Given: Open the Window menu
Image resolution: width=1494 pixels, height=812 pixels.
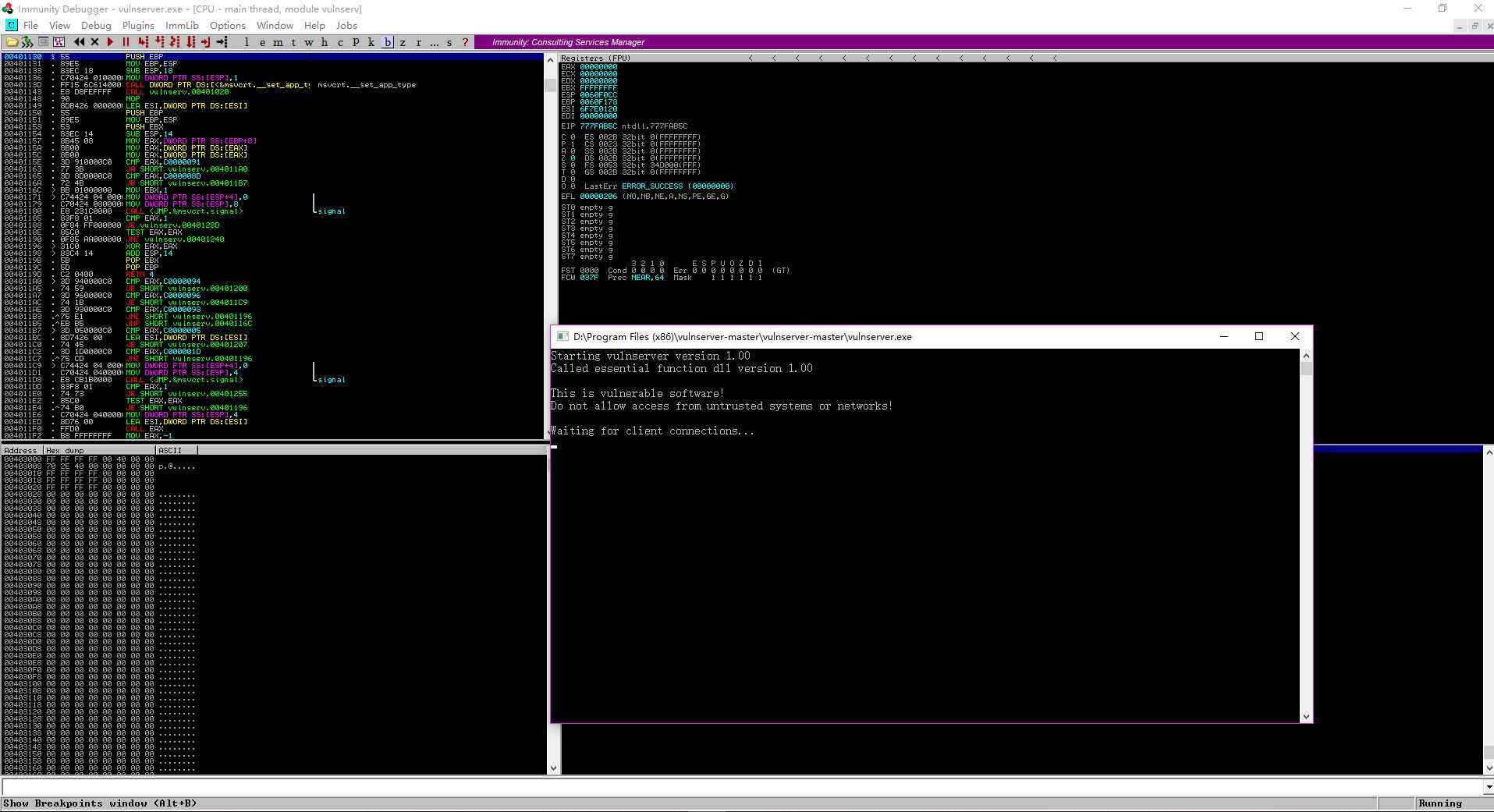Looking at the screenshot, I should pyautogui.click(x=275, y=26).
